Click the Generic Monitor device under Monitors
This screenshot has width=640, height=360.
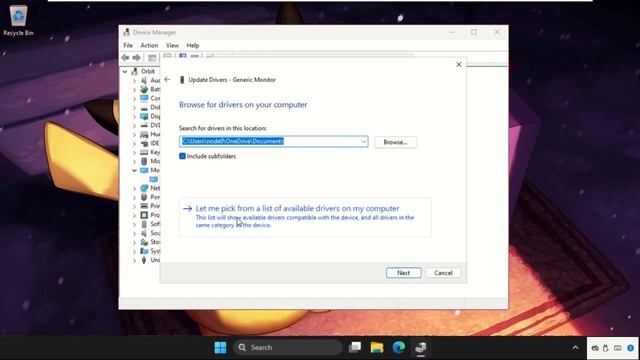point(153,179)
